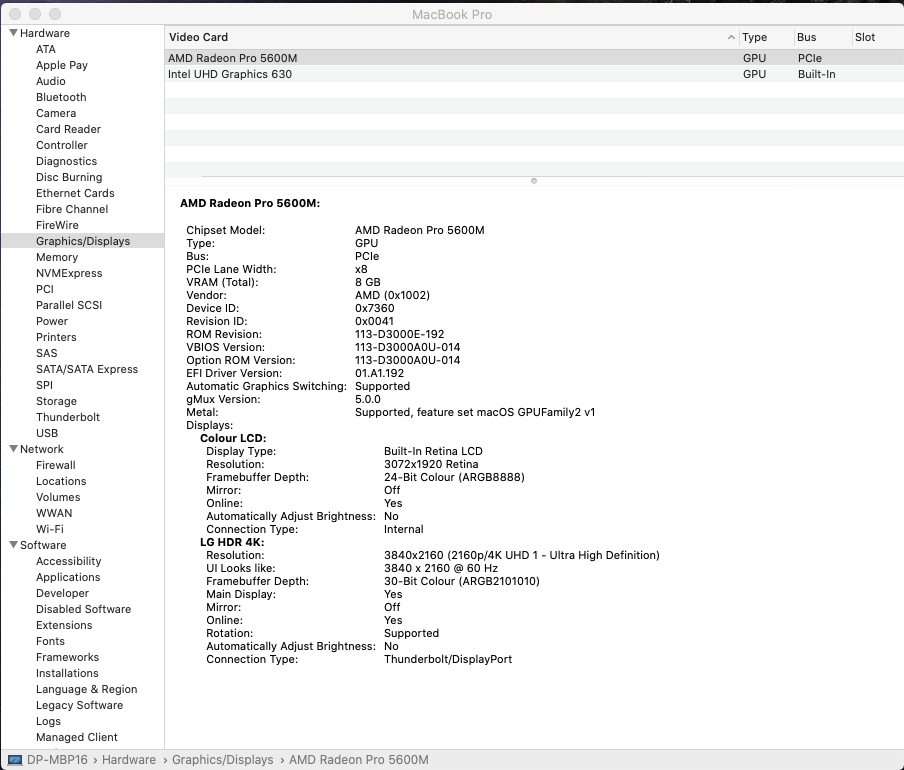Select Firewall under Network
904x770 pixels.
tap(55, 465)
